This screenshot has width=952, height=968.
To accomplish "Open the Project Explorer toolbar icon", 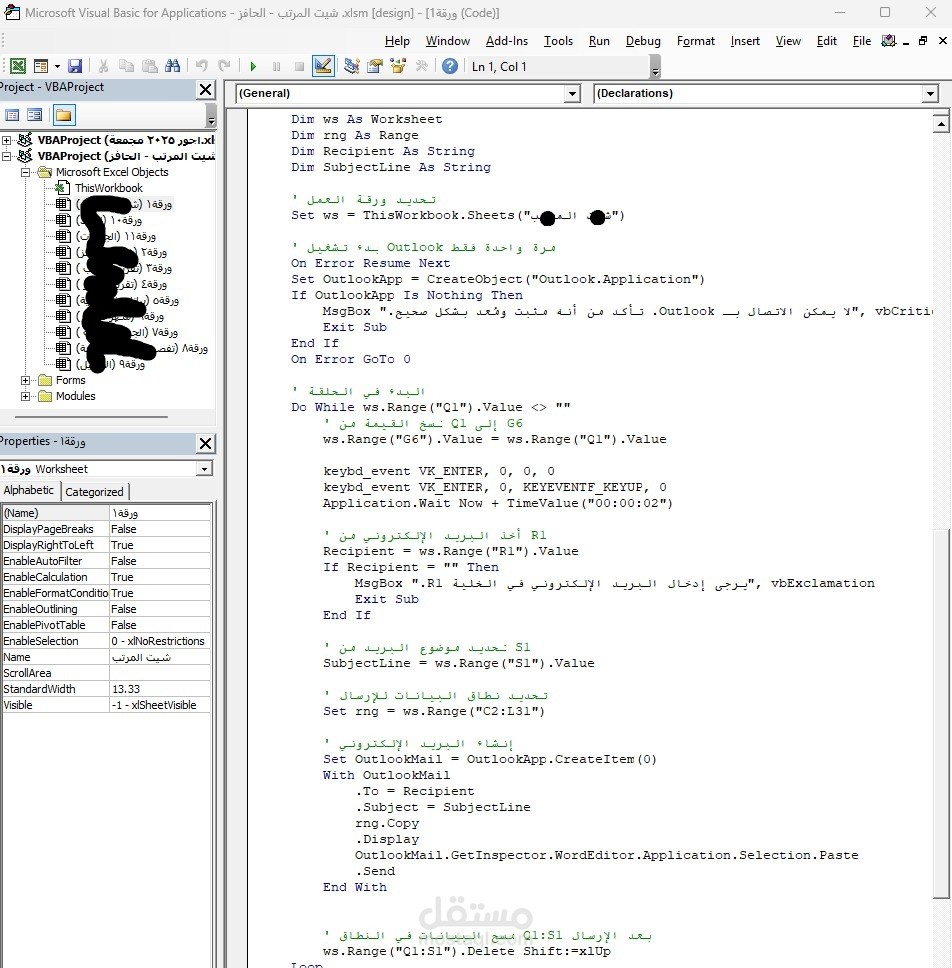I will (x=352, y=66).
